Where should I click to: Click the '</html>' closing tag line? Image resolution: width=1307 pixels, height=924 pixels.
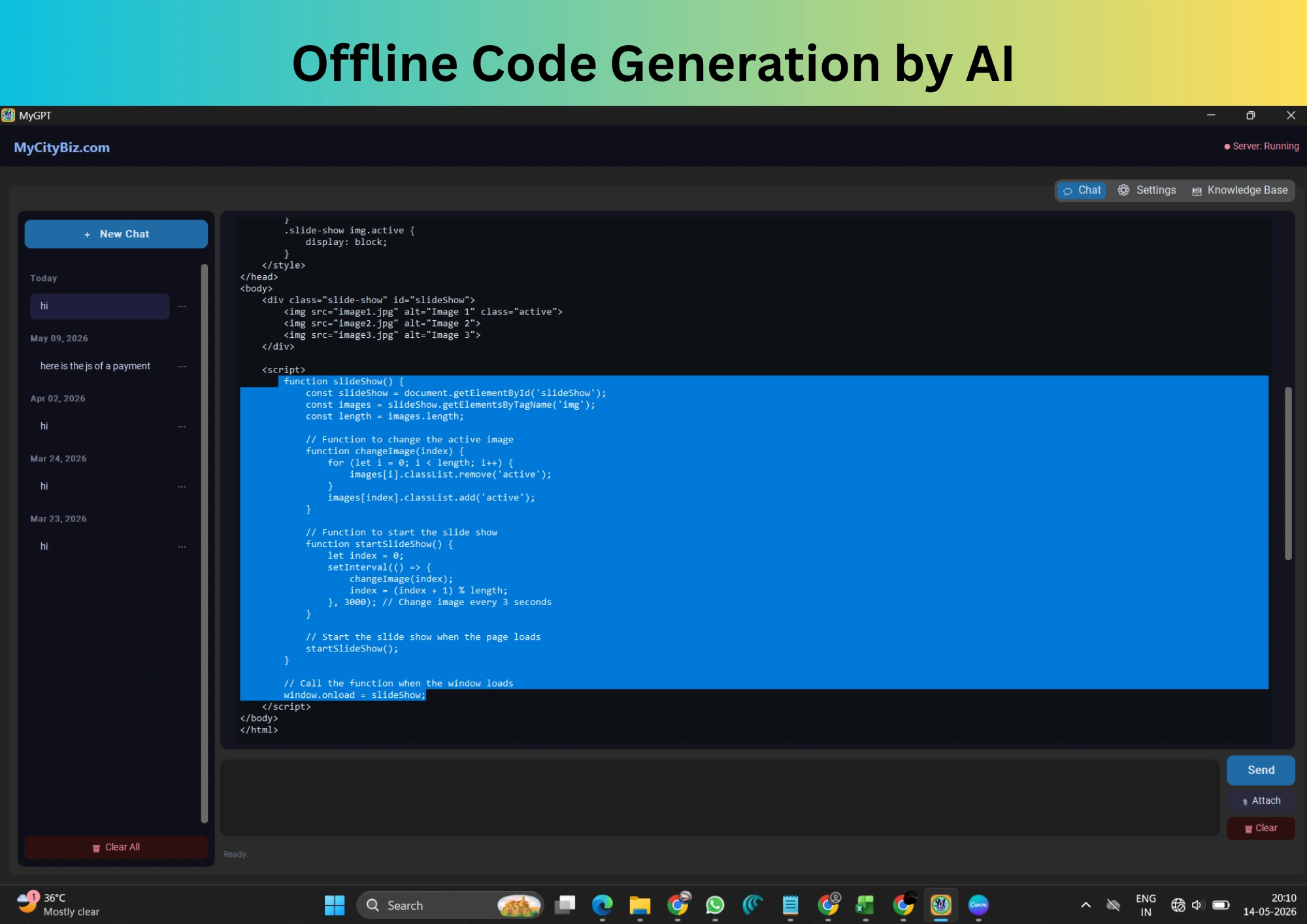[x=259, y=730]
